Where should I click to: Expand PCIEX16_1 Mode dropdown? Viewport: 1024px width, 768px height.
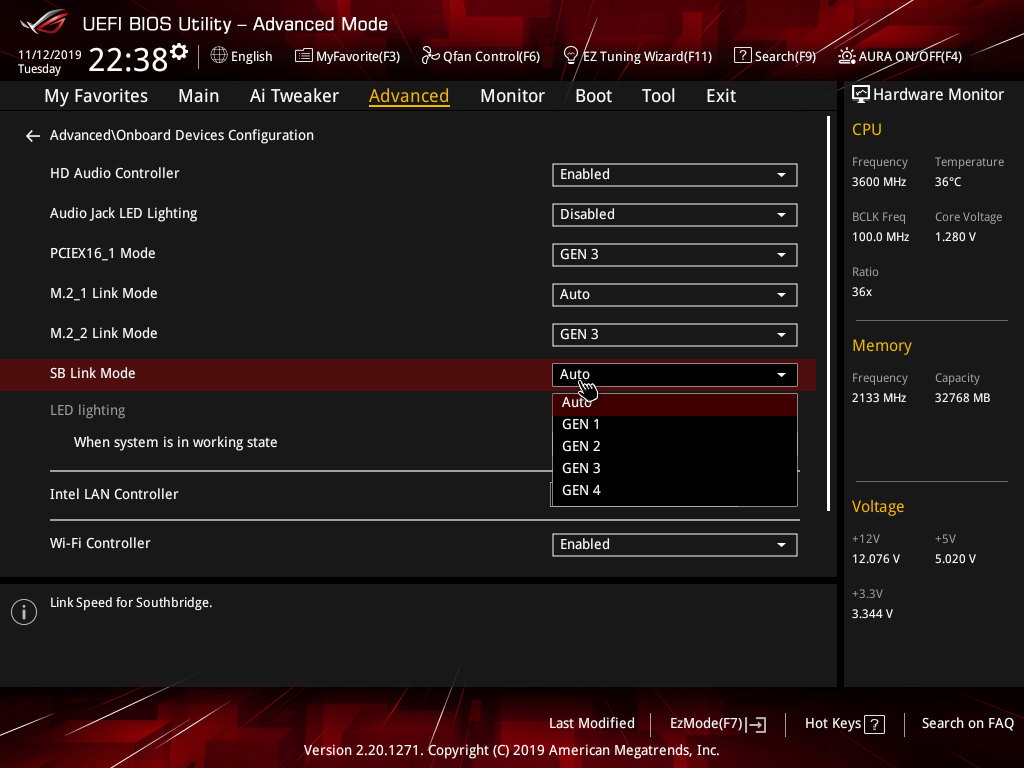pos(675,255)
